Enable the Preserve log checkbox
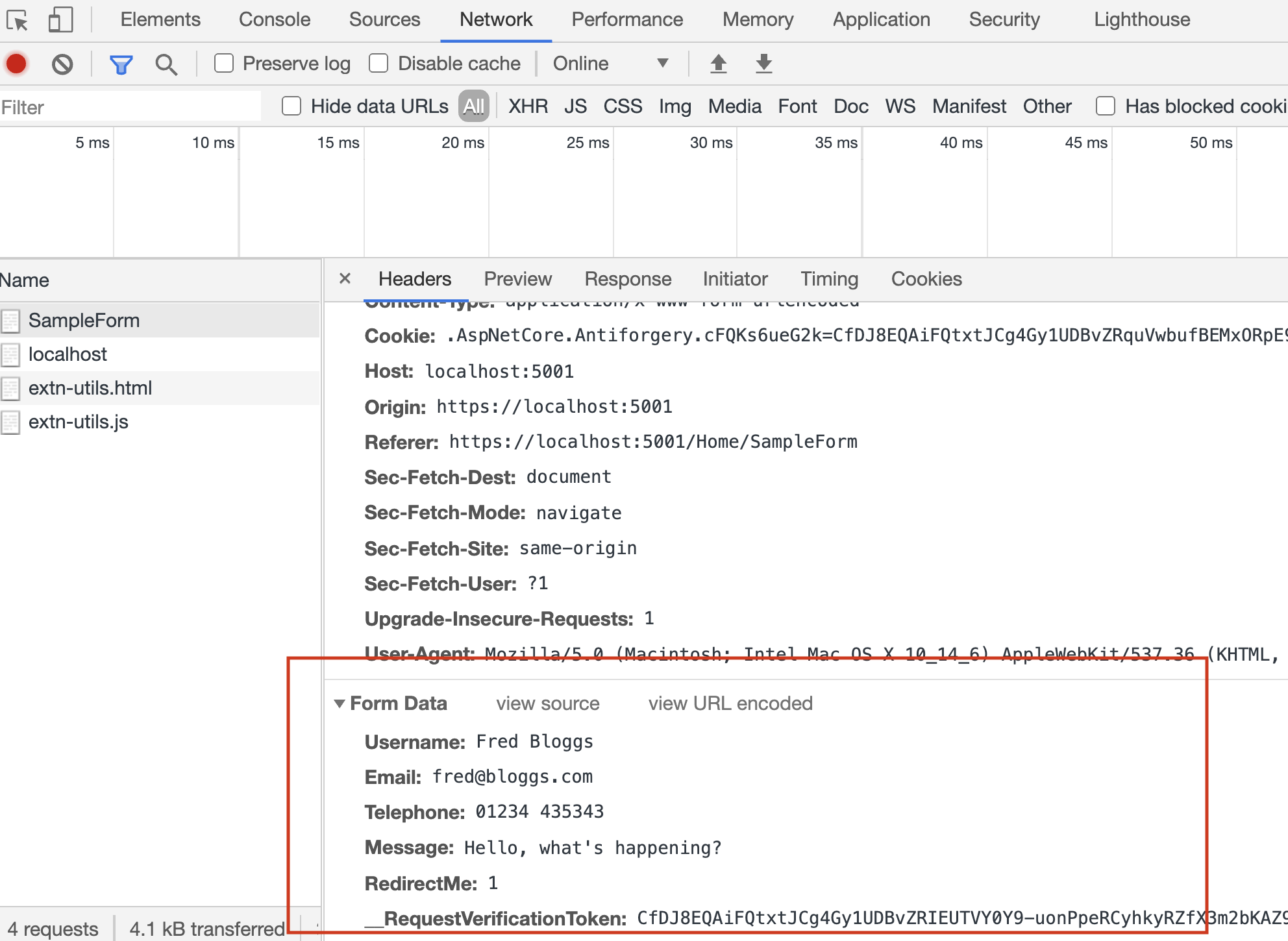 224,63
